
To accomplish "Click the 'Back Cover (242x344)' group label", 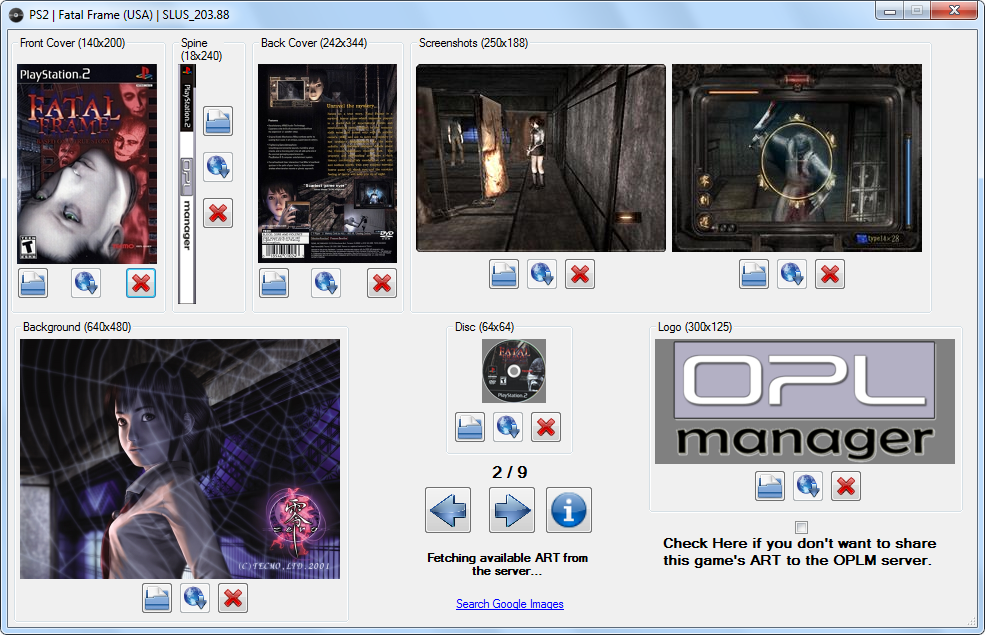I will point(314,43).
